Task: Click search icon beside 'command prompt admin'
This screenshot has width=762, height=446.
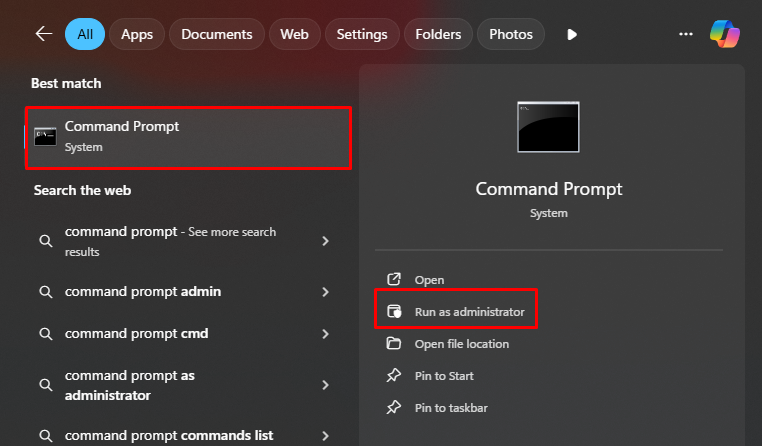Action: click(46, 292)
